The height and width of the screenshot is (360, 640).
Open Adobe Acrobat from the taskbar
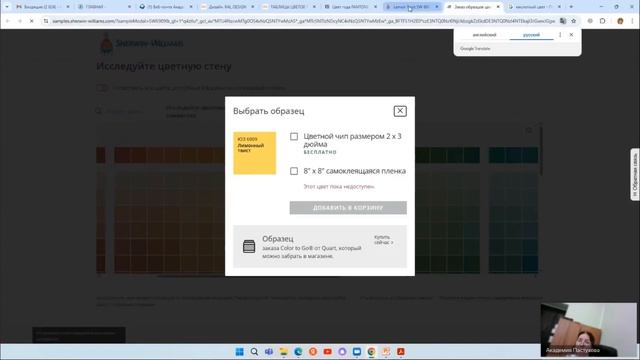401,351
